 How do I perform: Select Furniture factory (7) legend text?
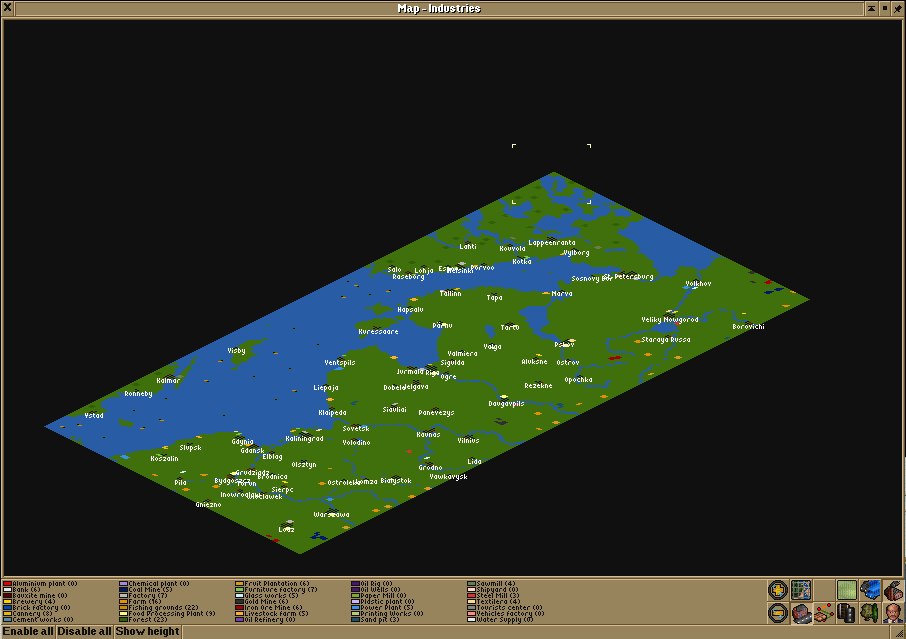click(281, 589)
